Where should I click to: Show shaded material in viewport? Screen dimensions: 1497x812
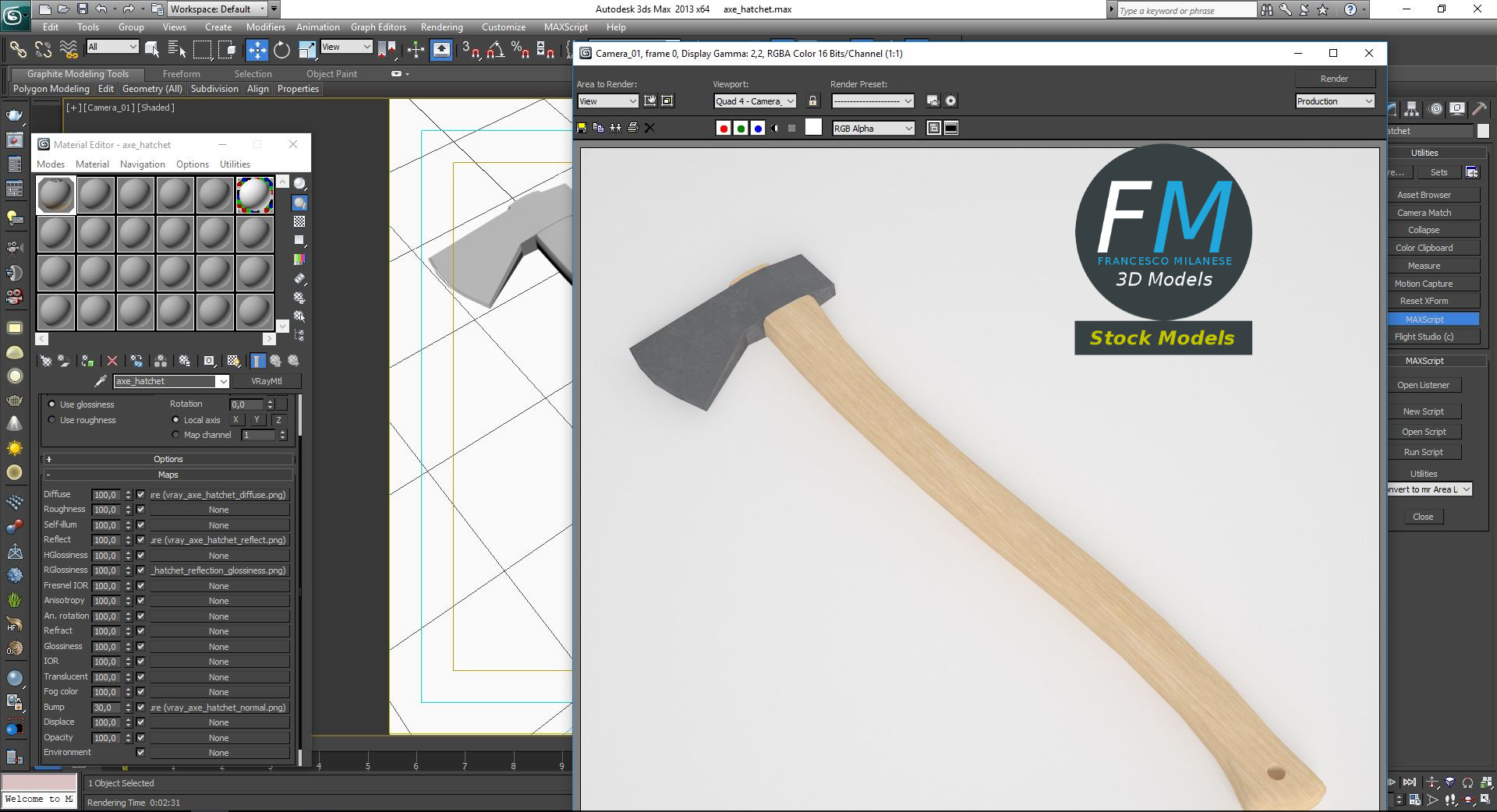(234, 360)
